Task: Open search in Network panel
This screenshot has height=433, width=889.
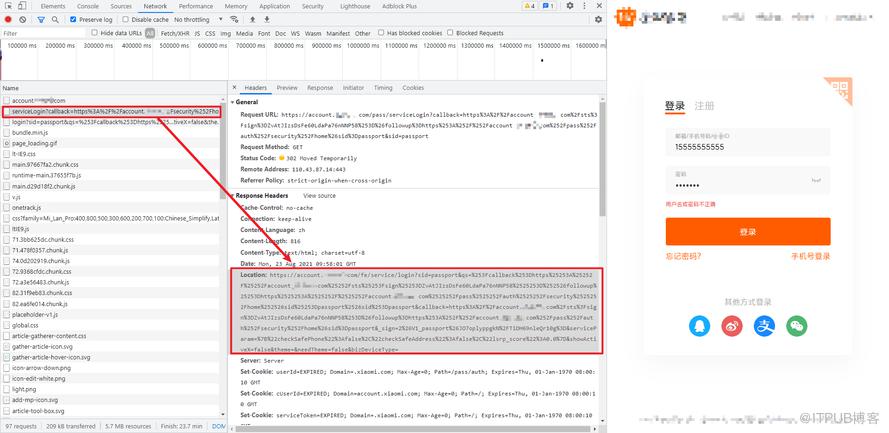Action: [x=55, y=19]
